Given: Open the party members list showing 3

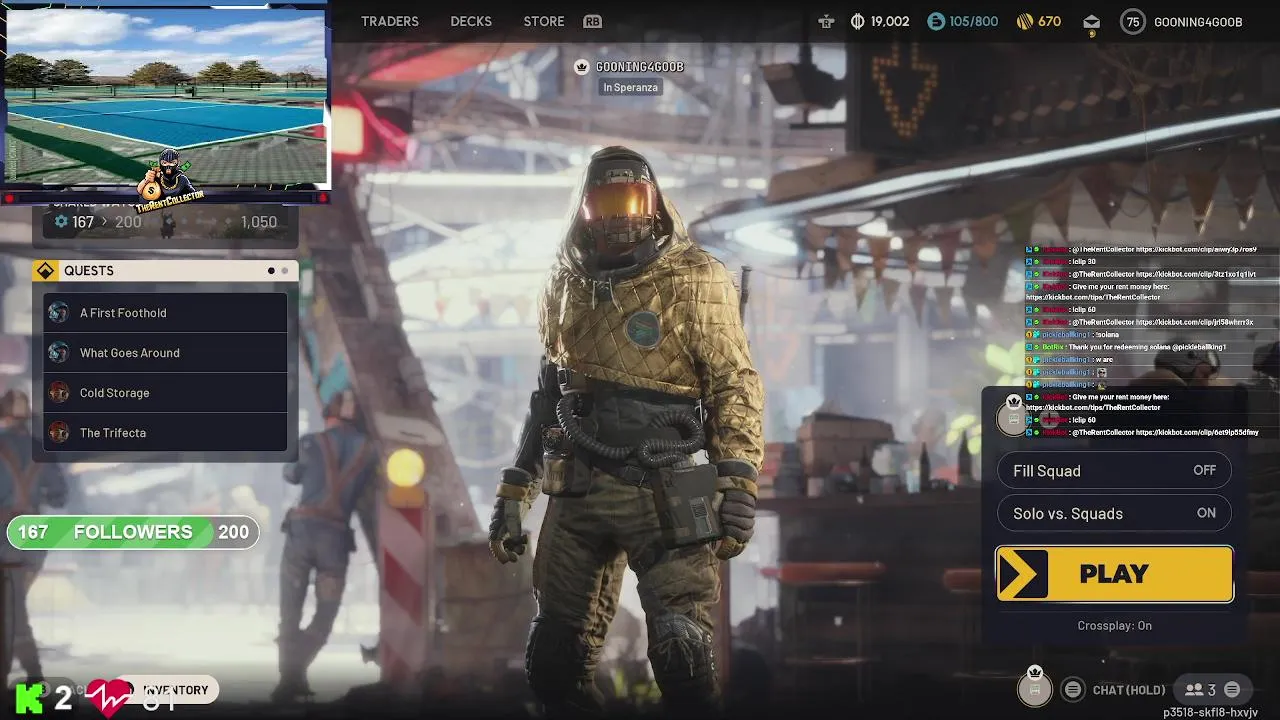Looking at the screenshot, I should pos(1200,690).
